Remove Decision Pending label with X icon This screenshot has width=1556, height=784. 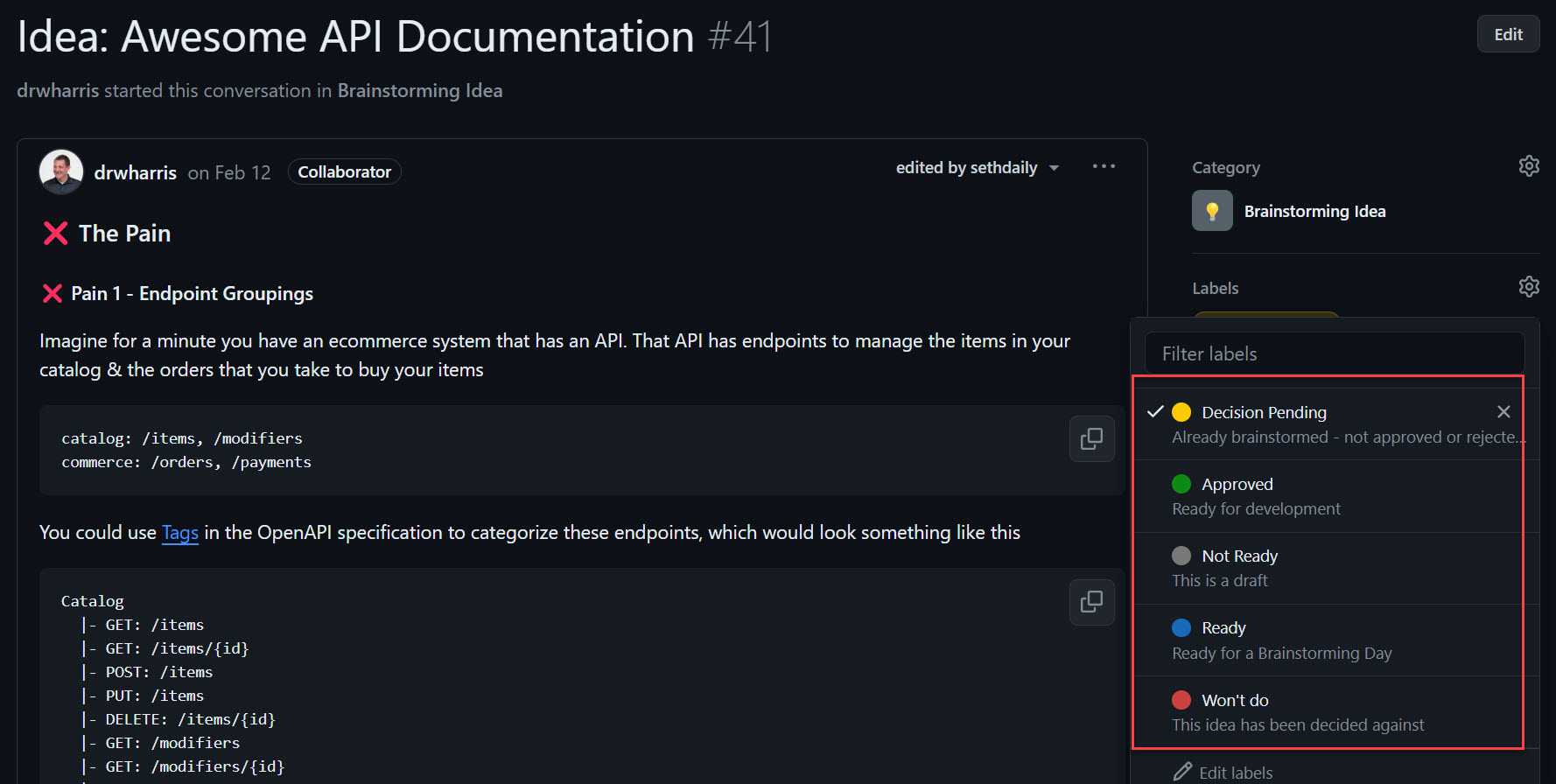tap(1503, 412)
